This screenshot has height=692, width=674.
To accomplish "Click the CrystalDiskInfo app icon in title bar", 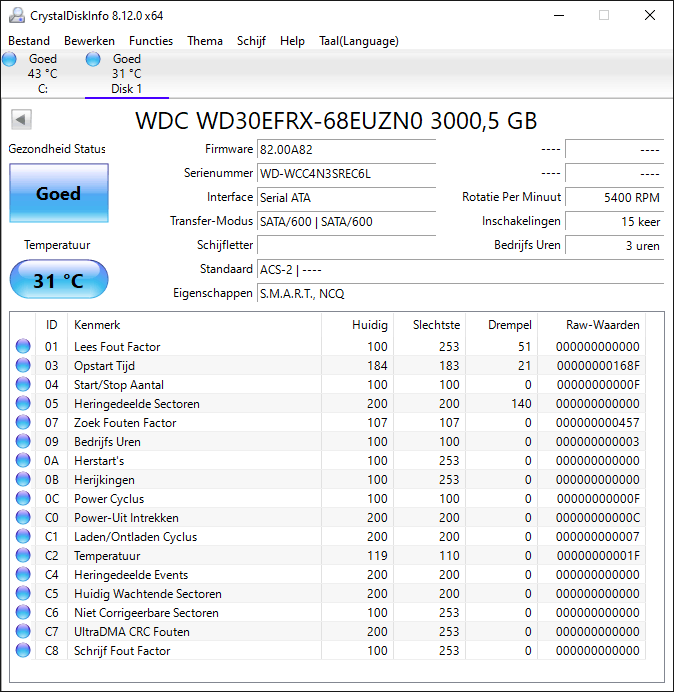I will [x=17, y=15].
